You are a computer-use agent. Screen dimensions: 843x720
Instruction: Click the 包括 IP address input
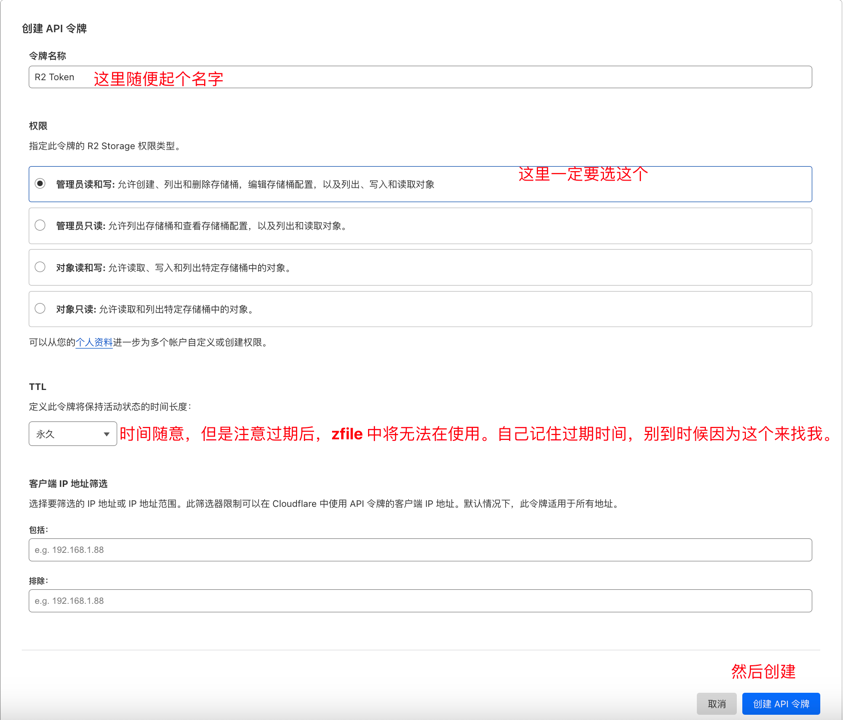pyautogui.click(x=420, y=550)
